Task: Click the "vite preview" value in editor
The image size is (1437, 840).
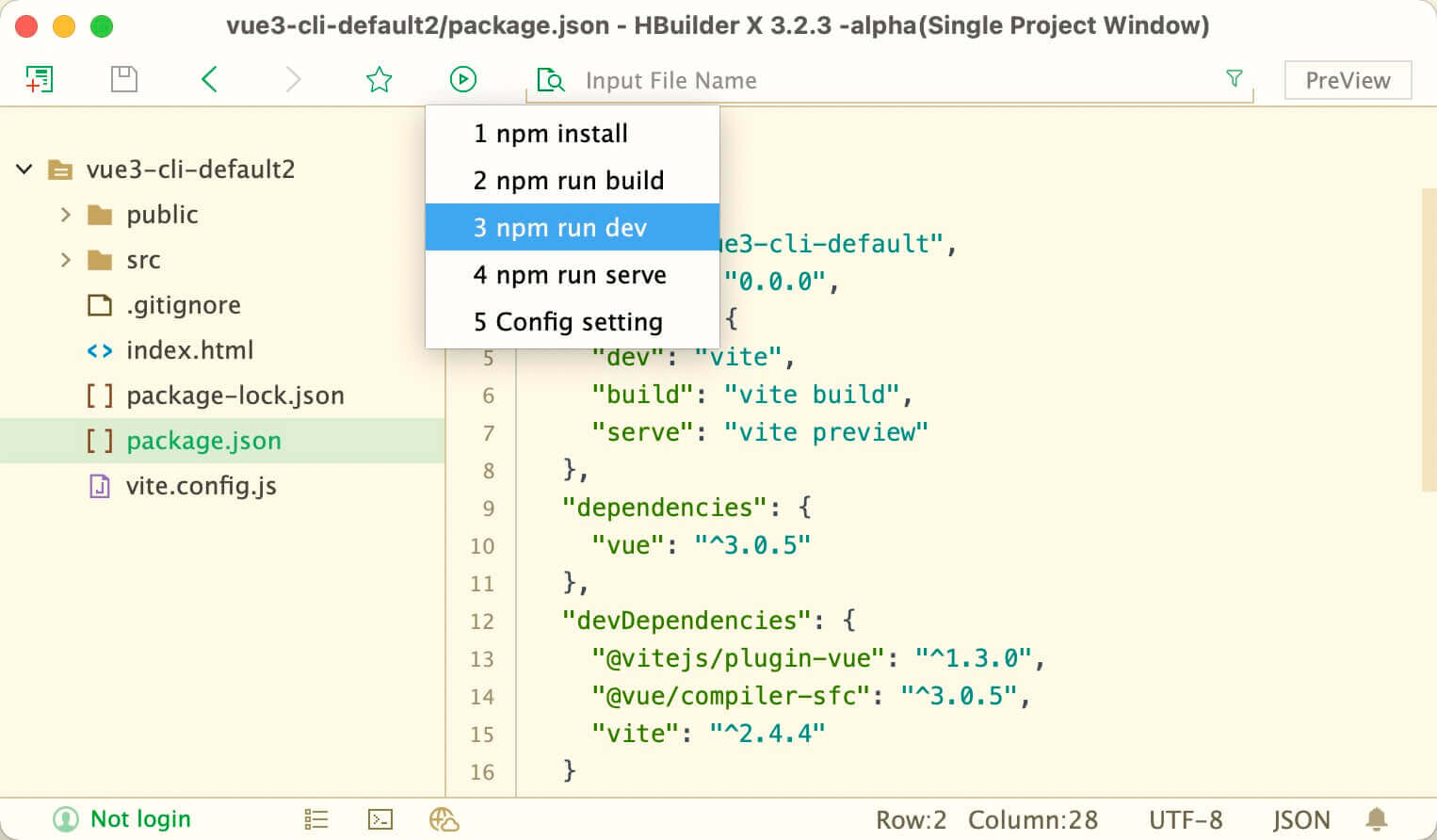Action: click(x=827, y=432)
